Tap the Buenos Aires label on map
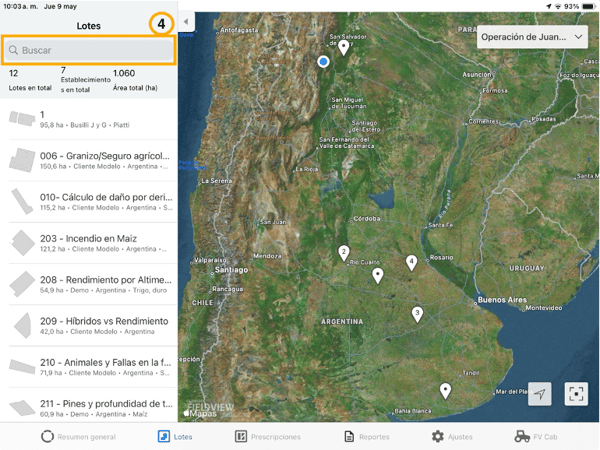 pyautogui.click(x=502, y=300)
